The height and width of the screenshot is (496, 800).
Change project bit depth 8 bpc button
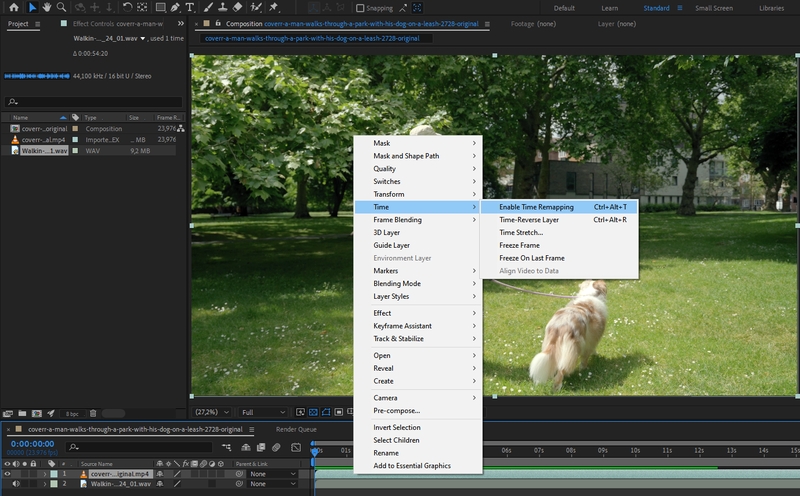(x=72, y=413)
